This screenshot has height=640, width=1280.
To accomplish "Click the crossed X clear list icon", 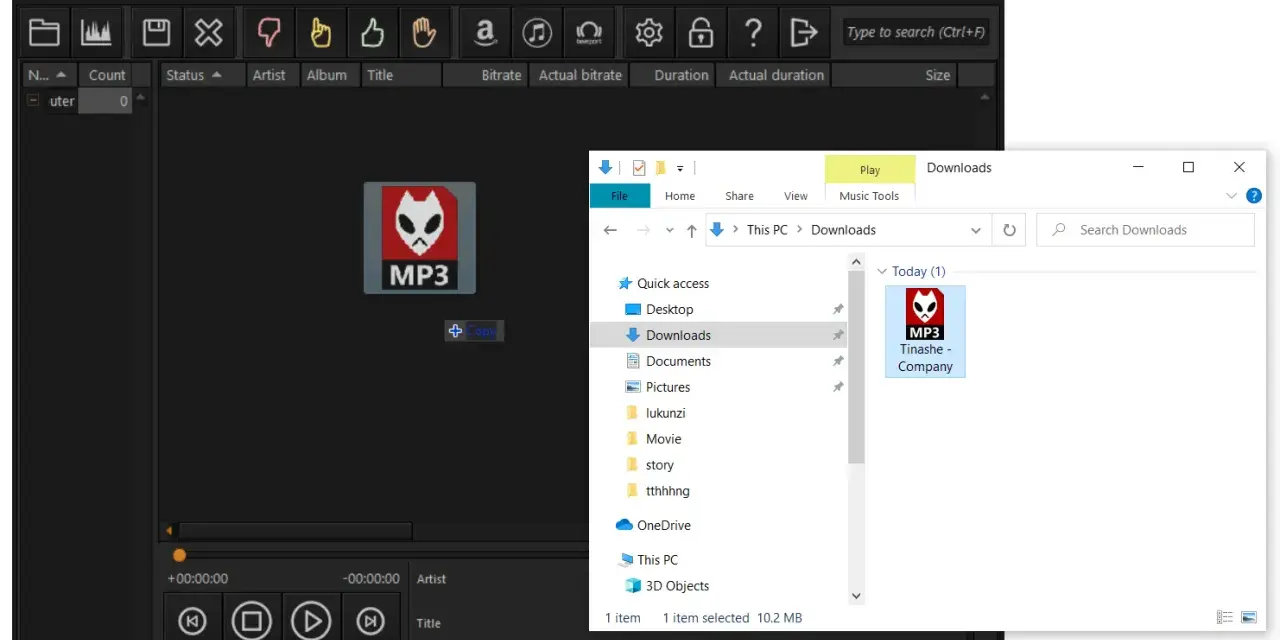I will point(208,33).
